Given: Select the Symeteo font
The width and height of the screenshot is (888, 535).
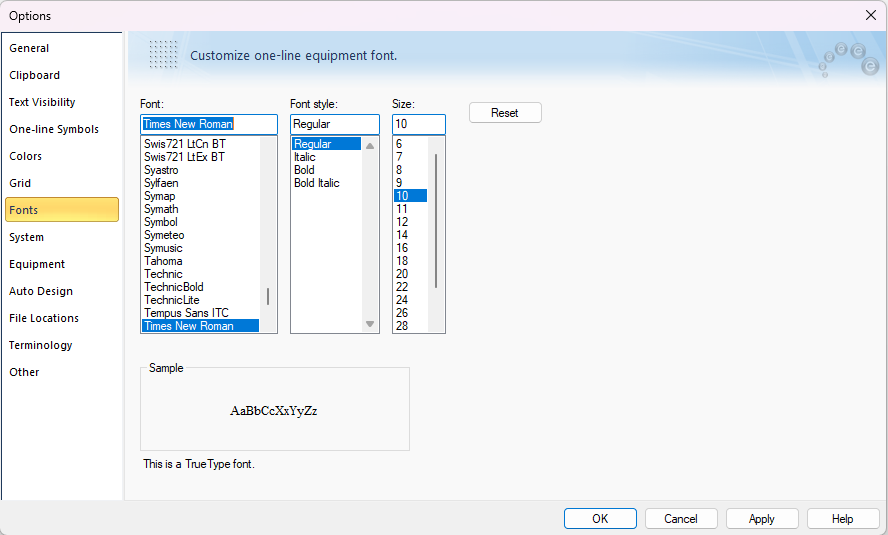Looking at the screenshot, I should pyautogui.click(x=200, y=235).
